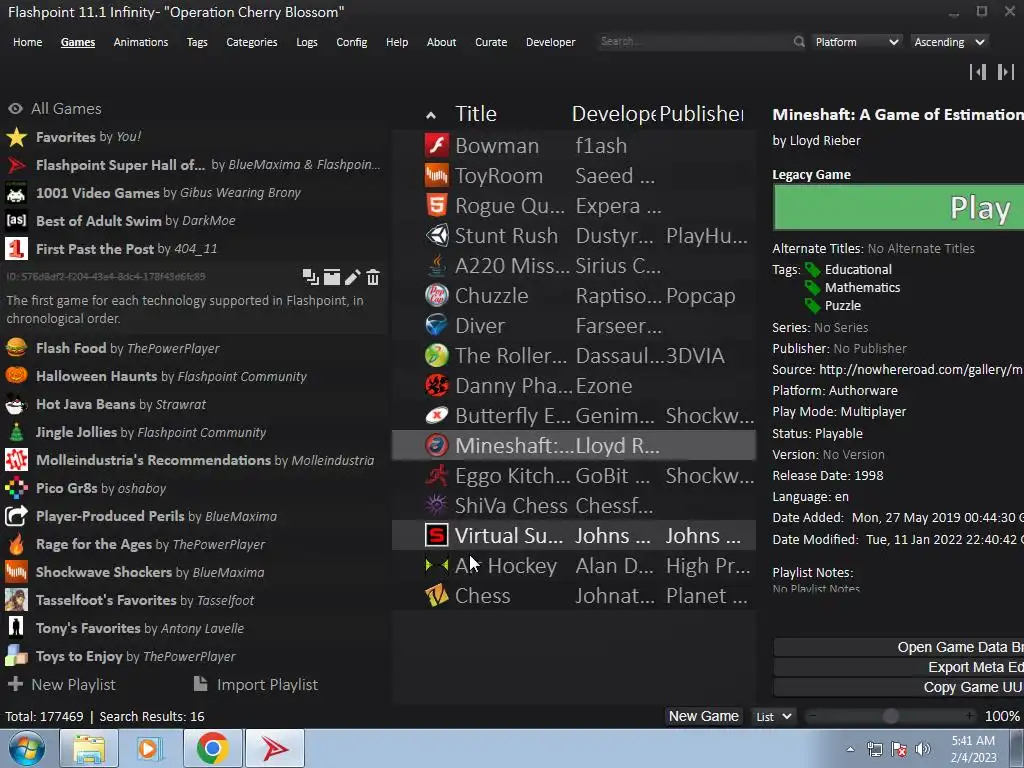The width and height of the screenshot is (1024, 768).
Task: Click the delete playlist trash icon
Action: (x=373, y=278)
